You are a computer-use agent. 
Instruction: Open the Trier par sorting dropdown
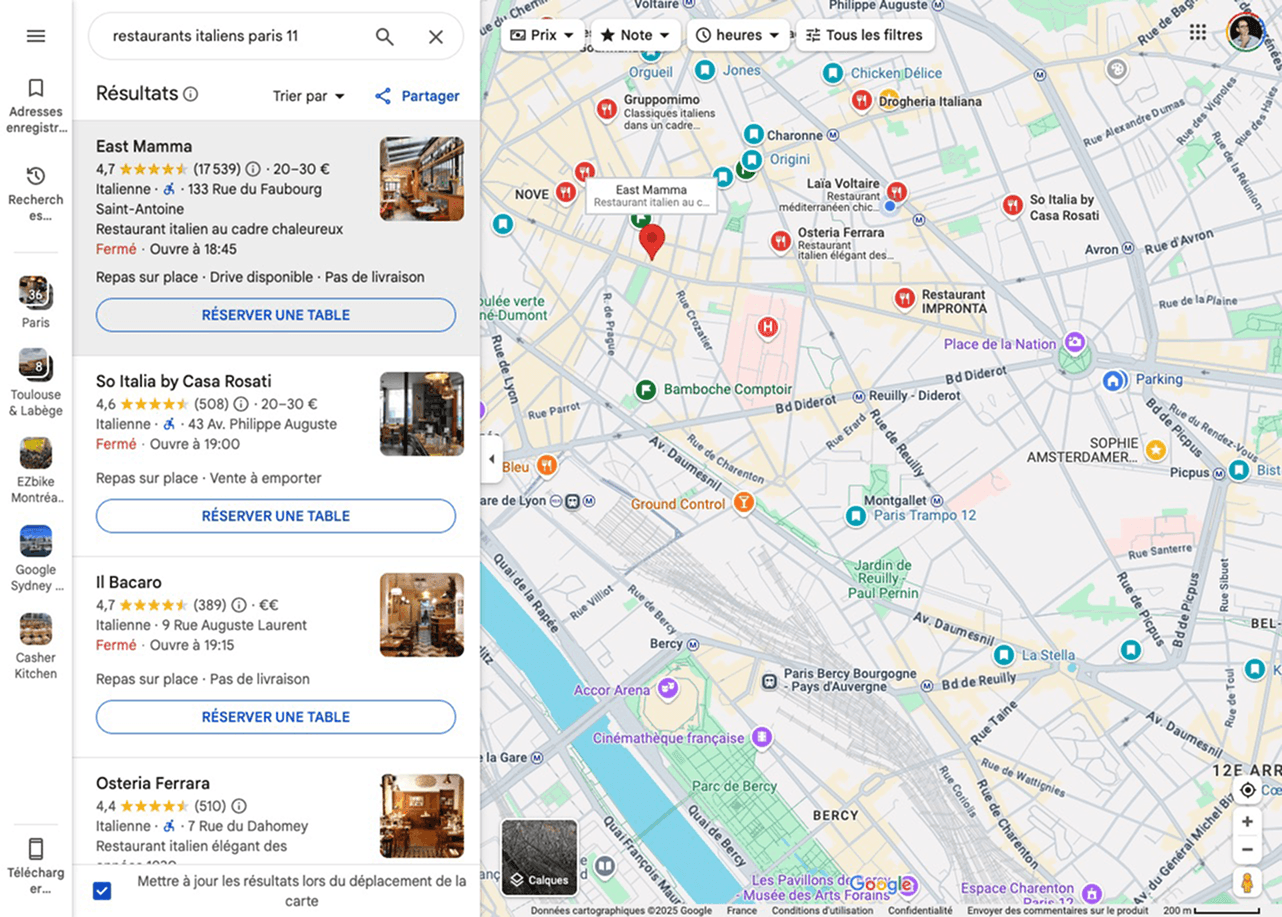click(309, 95)
